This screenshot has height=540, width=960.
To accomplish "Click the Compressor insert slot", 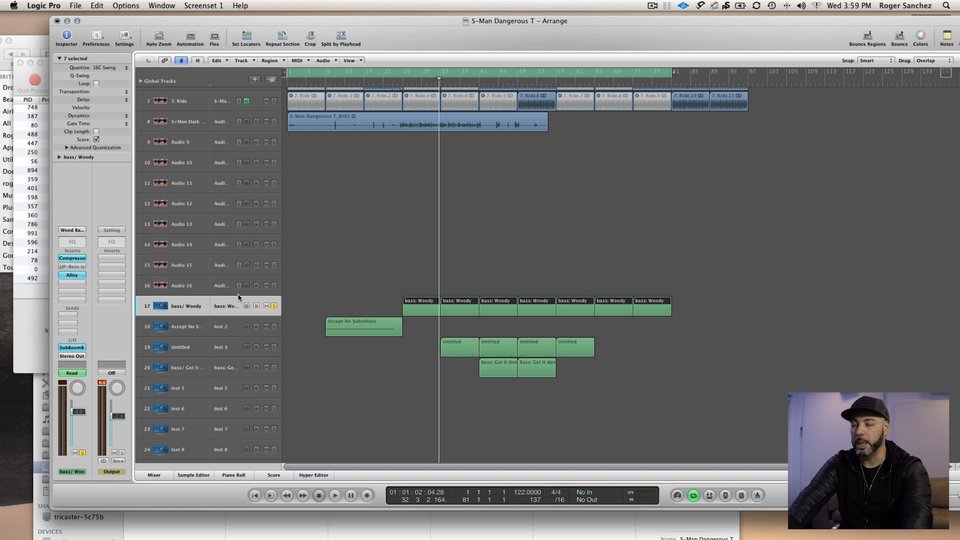I will point(72,258).
